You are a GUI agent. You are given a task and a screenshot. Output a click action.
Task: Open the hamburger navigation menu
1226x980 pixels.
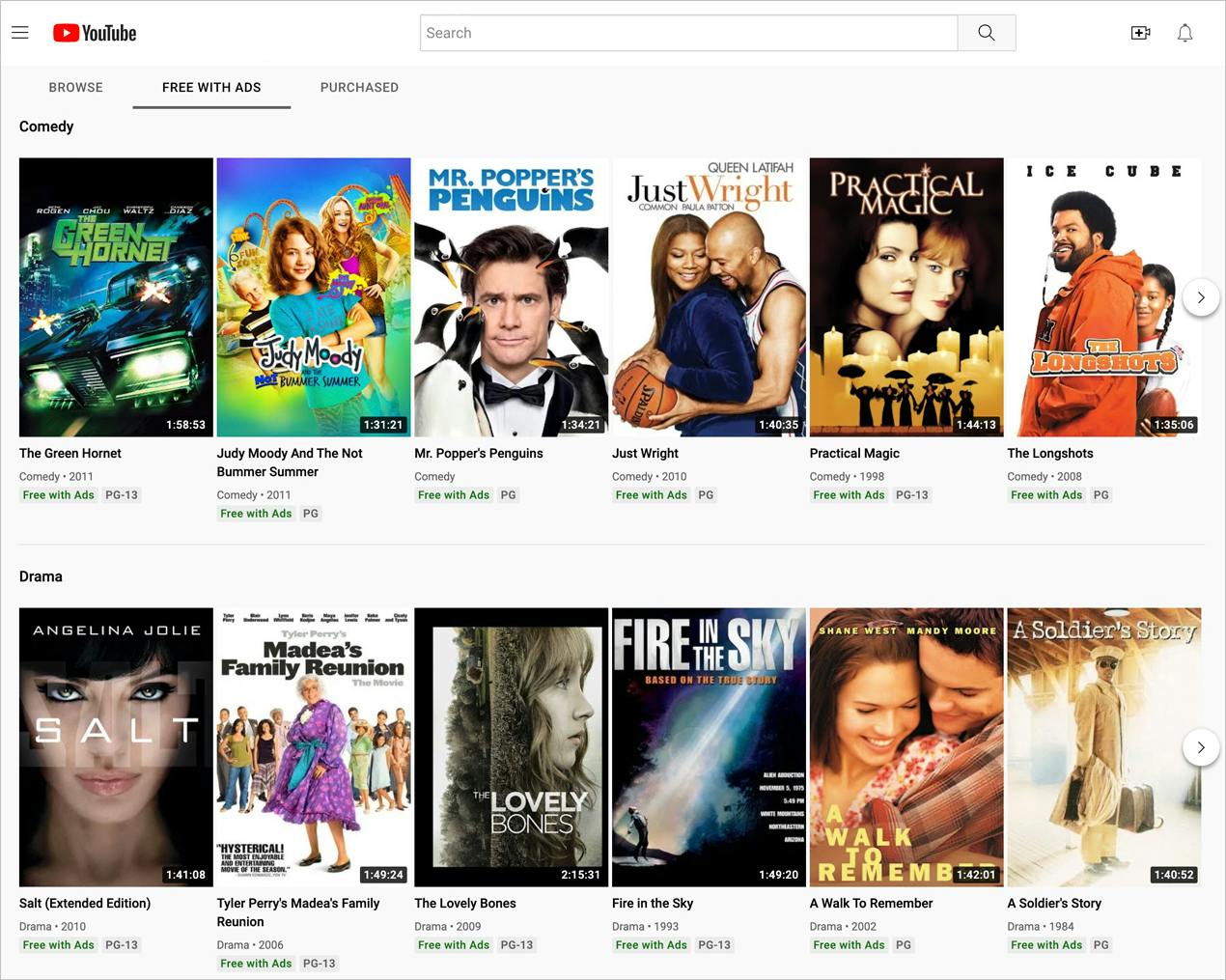19,32
